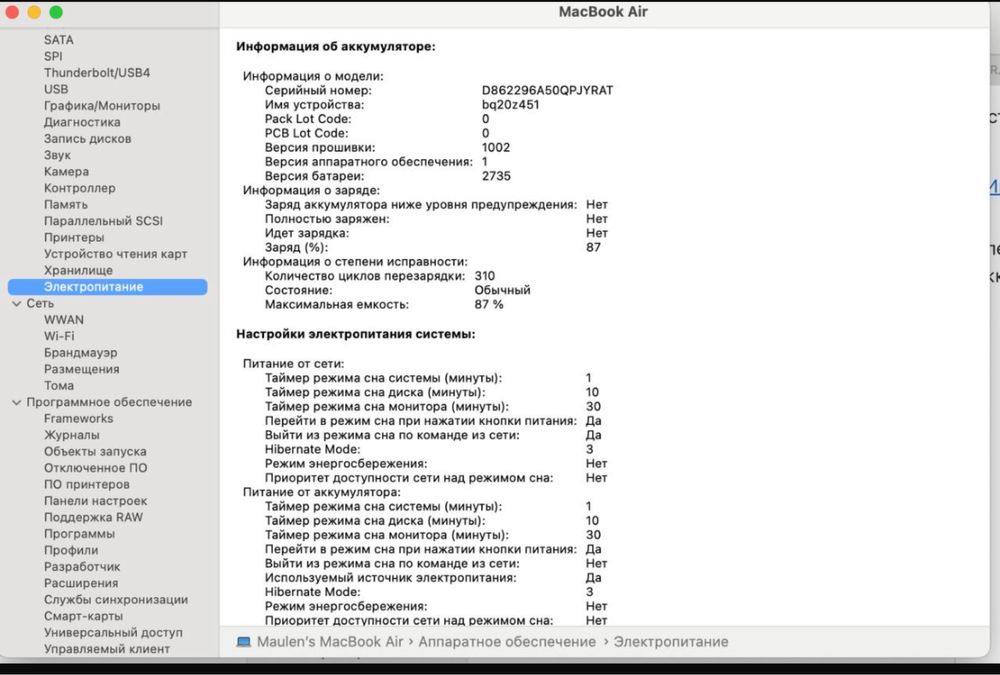Select Контроллер in the sidebar
Image resolution: width=1000 pixels, height=675 pixels.
click(x=80, y=188)
